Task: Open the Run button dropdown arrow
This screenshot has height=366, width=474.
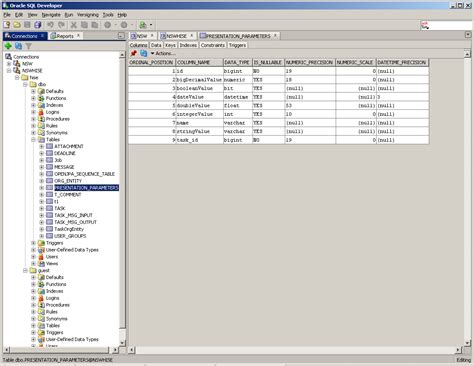Action: (151, 25)
